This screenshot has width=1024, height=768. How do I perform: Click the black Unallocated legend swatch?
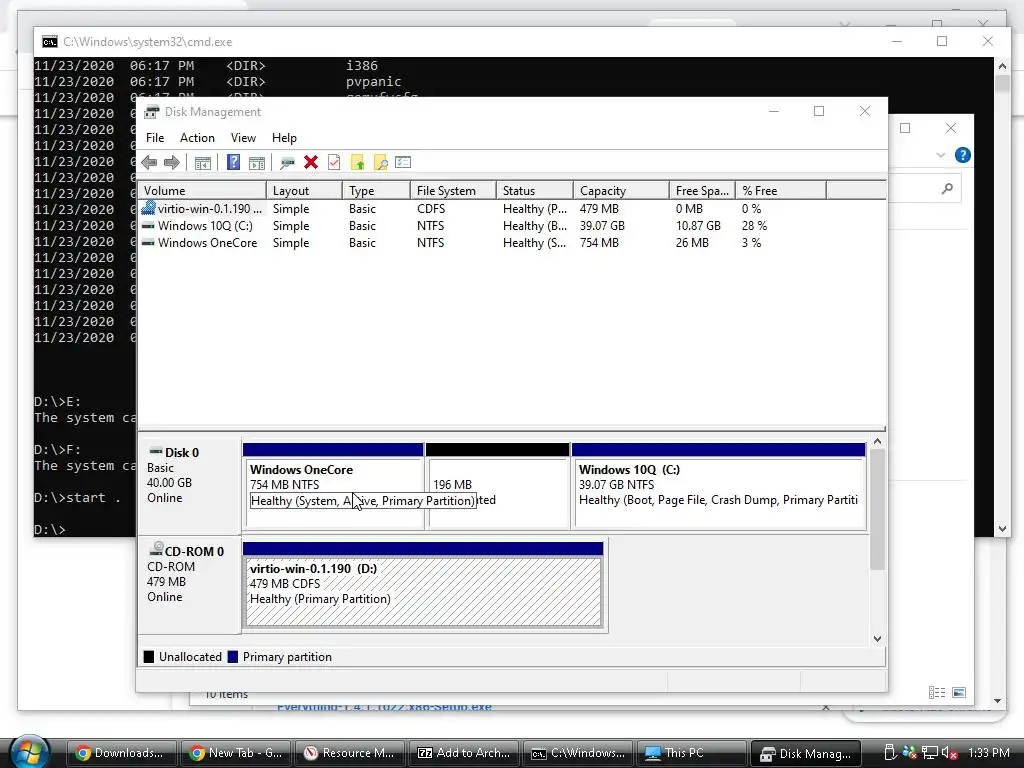coord(149,657)
